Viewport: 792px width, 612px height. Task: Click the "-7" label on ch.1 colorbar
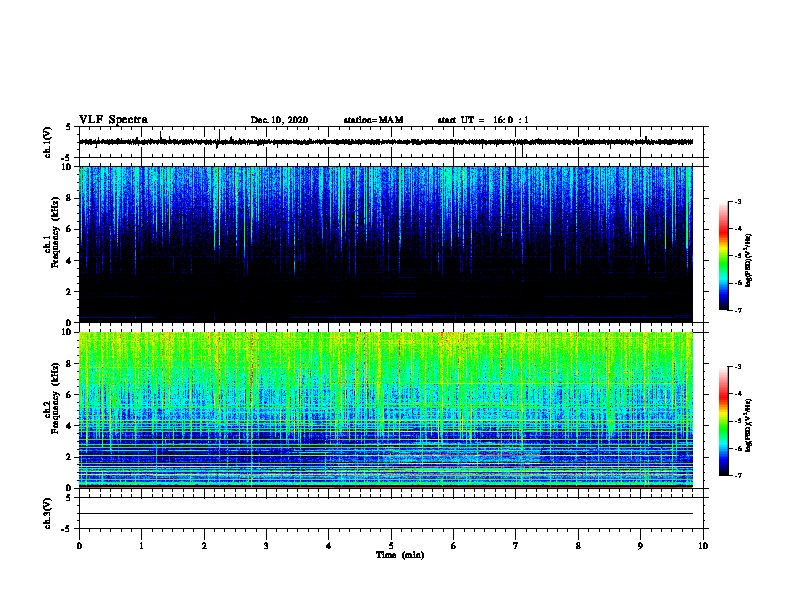tap(738, 310)
